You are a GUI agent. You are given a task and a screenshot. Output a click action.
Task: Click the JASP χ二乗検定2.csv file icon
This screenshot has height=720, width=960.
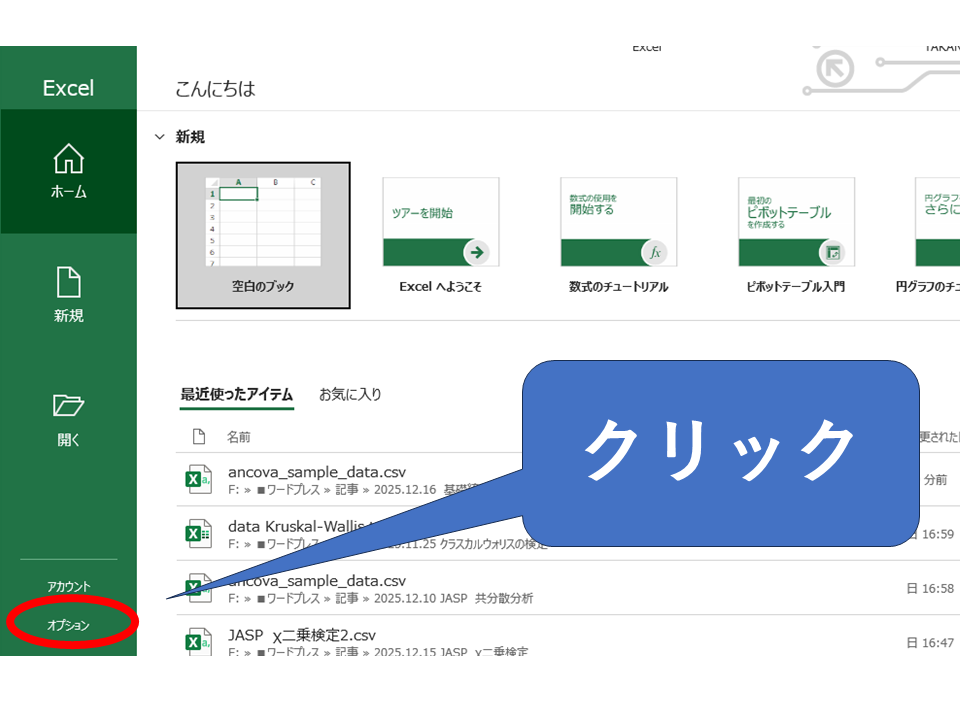pyautogui.click(x=199, y=641)
